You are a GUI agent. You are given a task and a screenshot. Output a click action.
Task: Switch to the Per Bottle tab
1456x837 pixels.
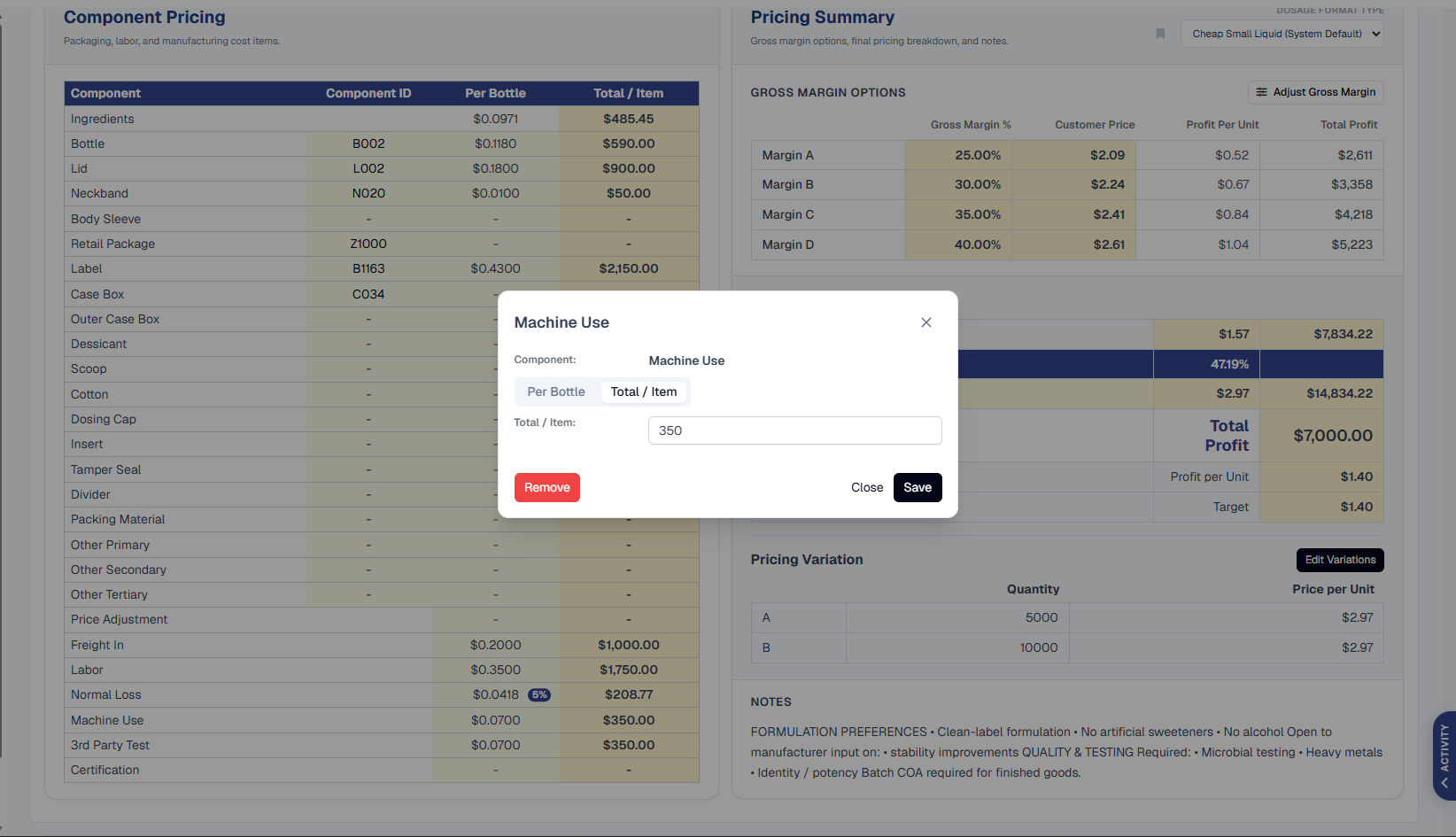pyautogui.click(x=556, y=391)
